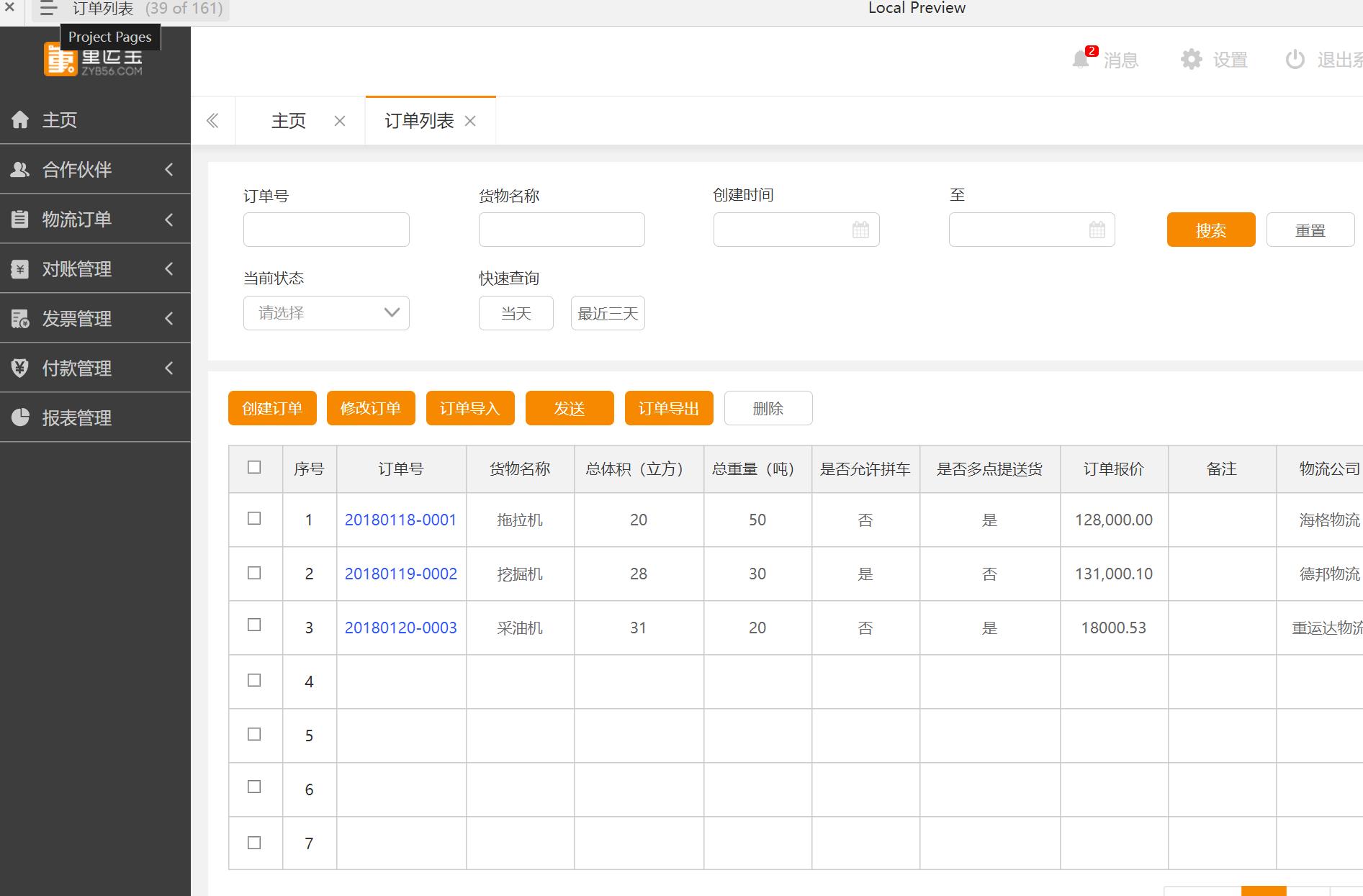Check the box for empty row 7
Screen dimensions: 1363x896
(254, 843)
